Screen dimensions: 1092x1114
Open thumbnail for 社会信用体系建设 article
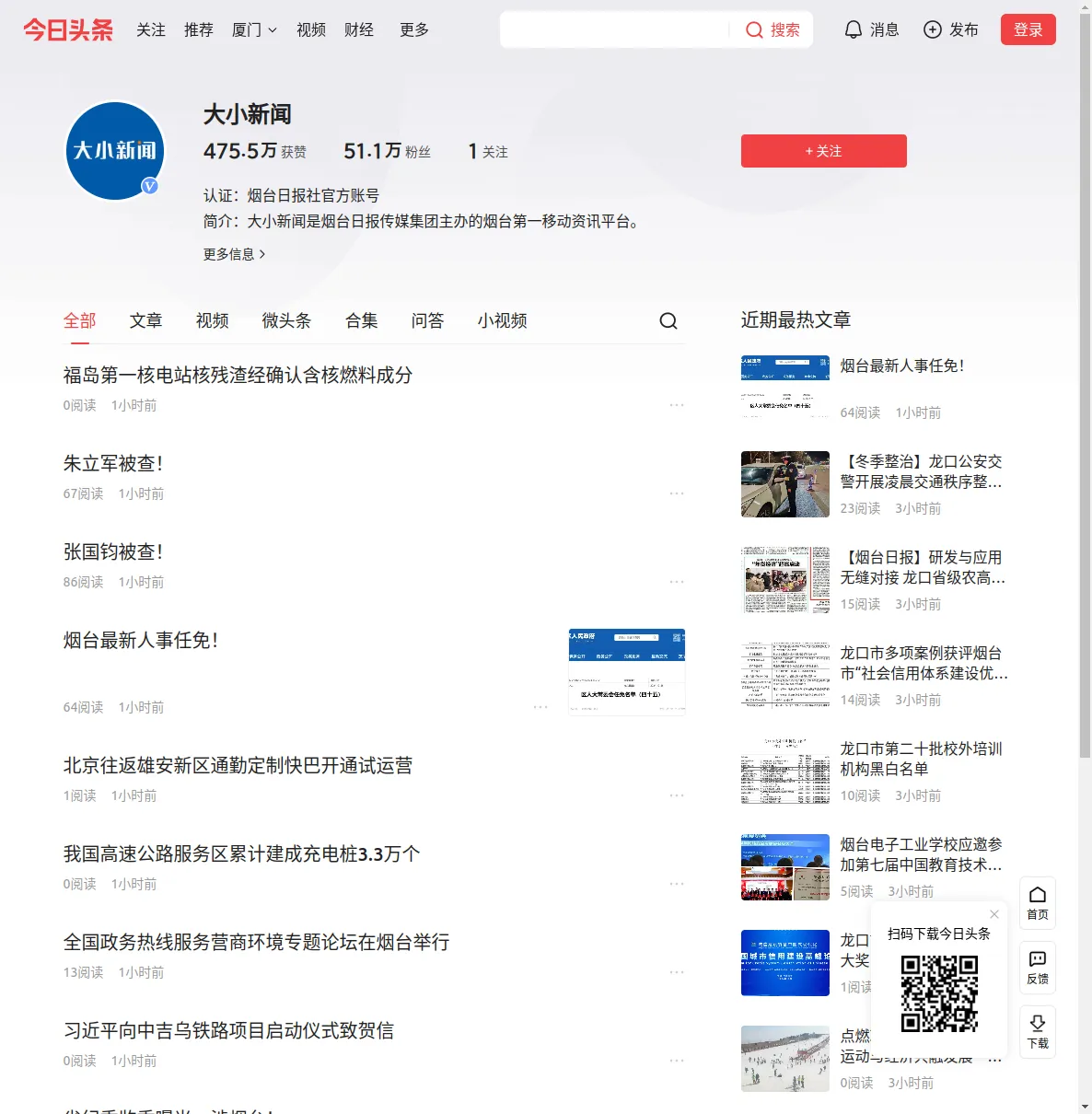pos(785,676)
